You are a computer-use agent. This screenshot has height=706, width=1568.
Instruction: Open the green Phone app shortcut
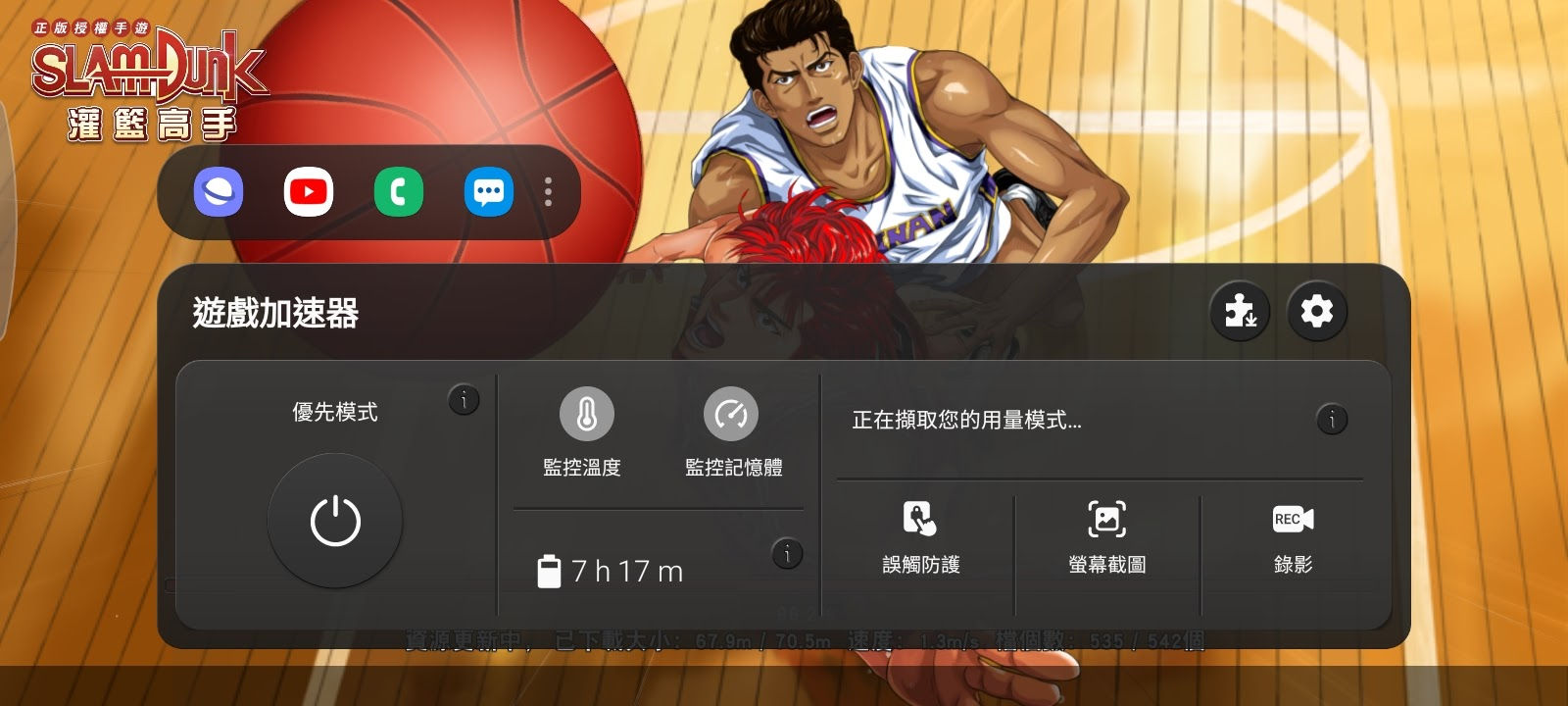(399, 192)
